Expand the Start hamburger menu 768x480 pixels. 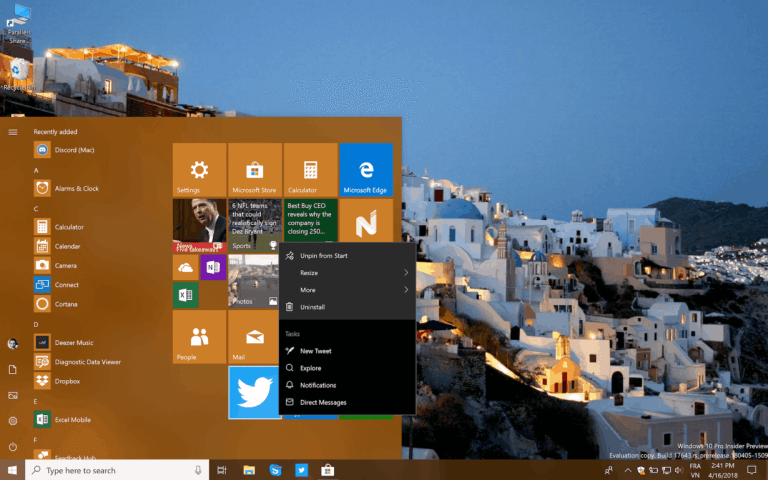(x=13, y=132)
